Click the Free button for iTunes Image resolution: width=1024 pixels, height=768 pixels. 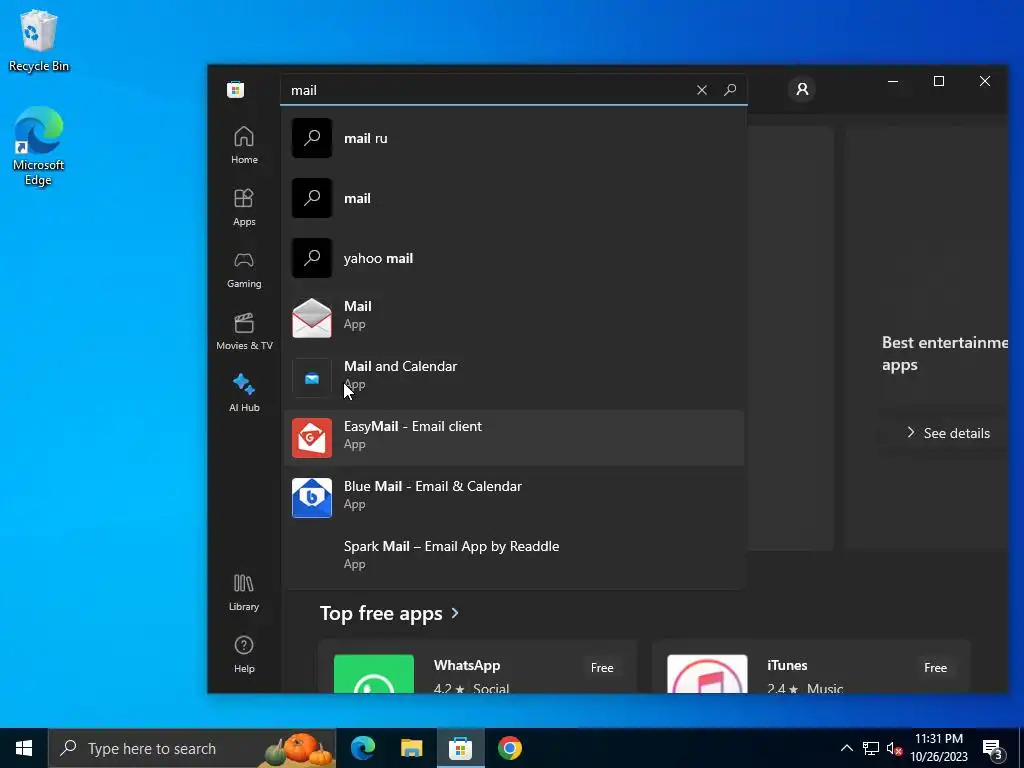(935, 668)
